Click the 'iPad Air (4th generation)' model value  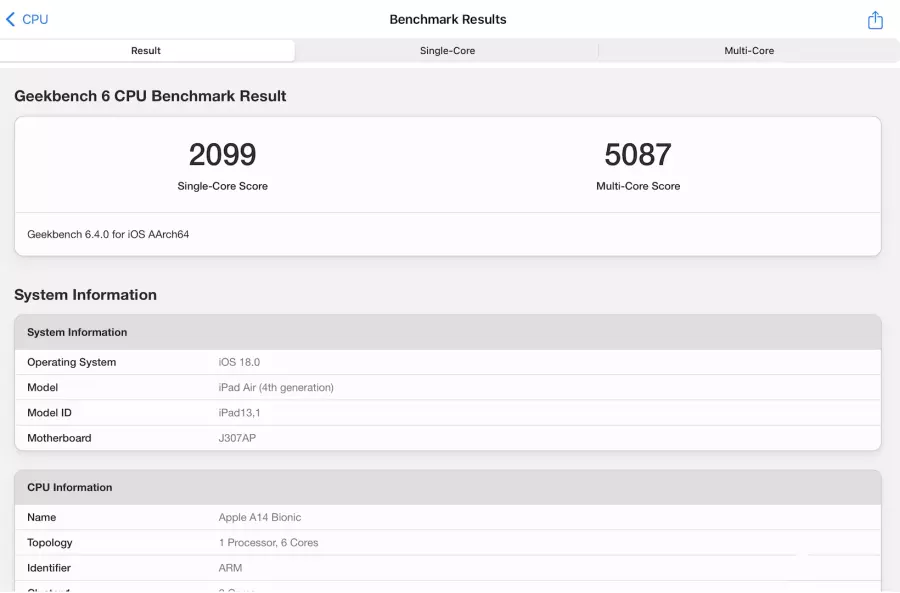coord(276,387)
